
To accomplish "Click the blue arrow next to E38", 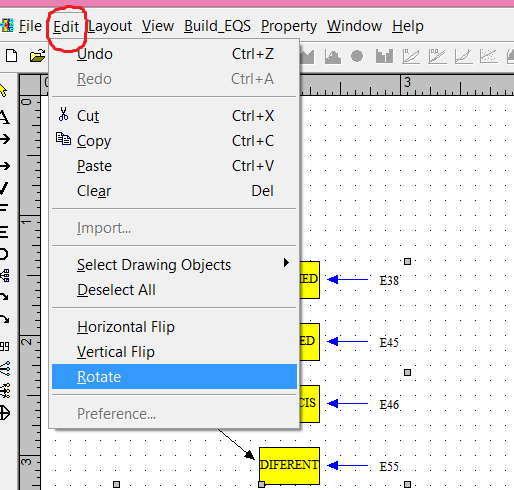I will (x=347, y=279).
